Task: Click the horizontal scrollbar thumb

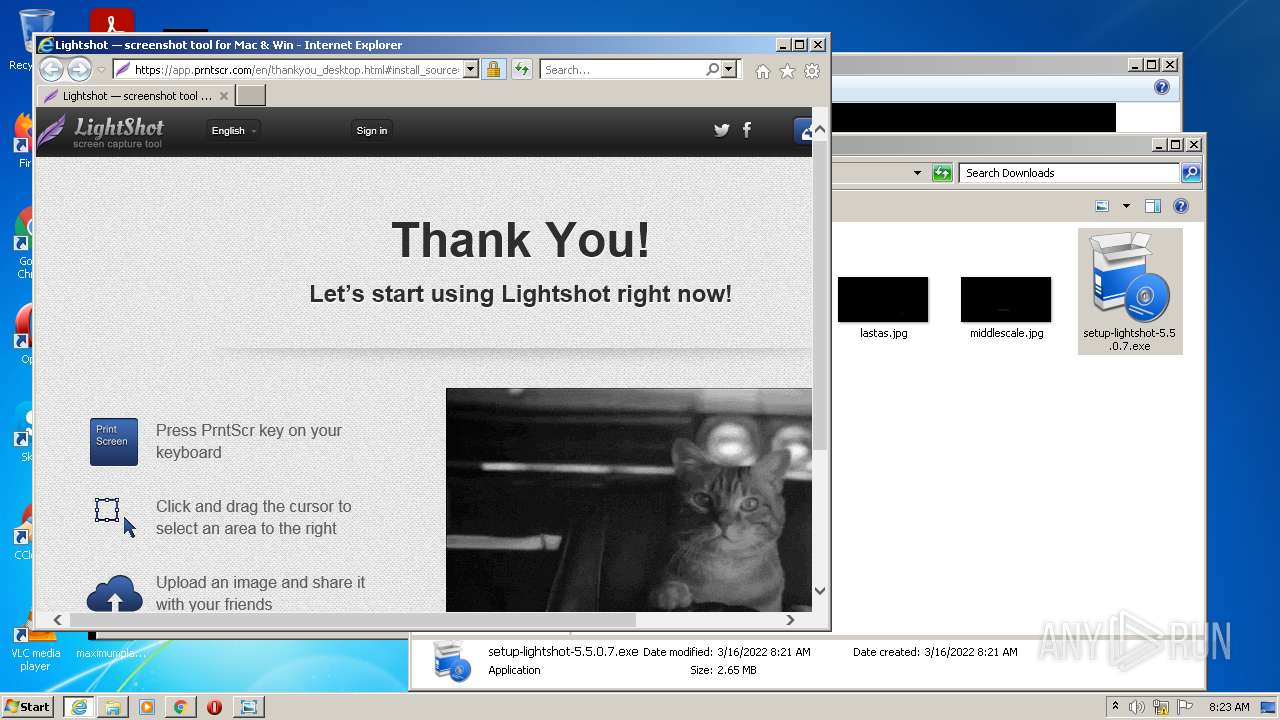Action: (x=352, y=620)
